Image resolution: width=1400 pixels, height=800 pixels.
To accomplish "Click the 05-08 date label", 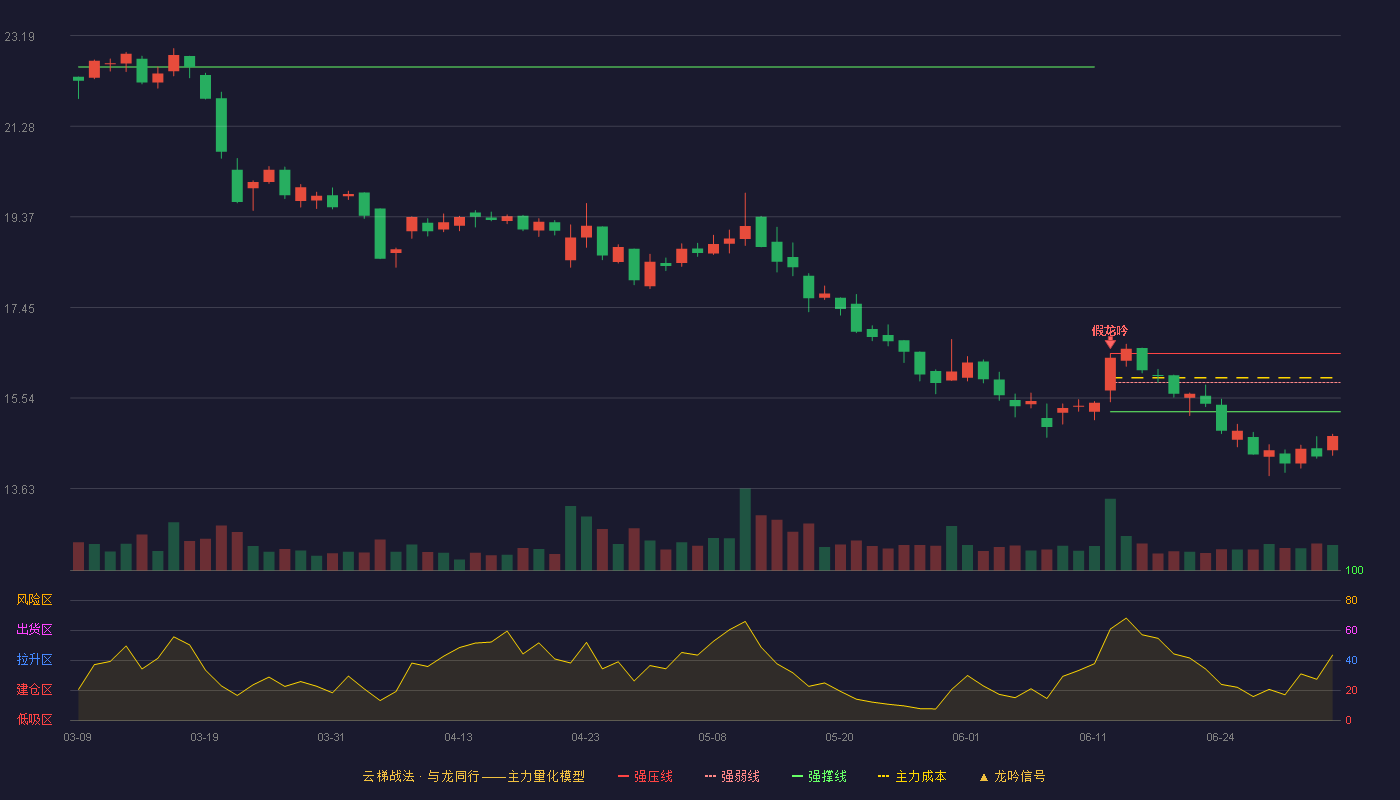I will click(712, 737).
